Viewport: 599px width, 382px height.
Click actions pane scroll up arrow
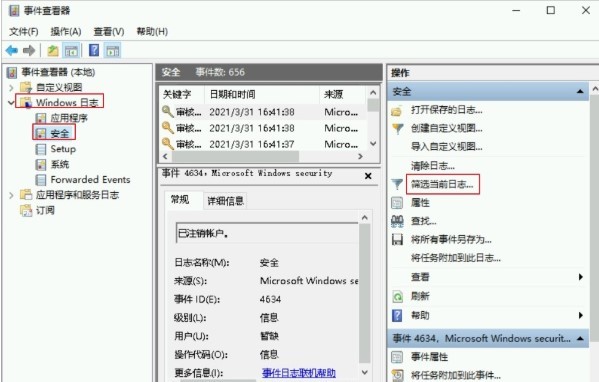[x=595, y=89]
